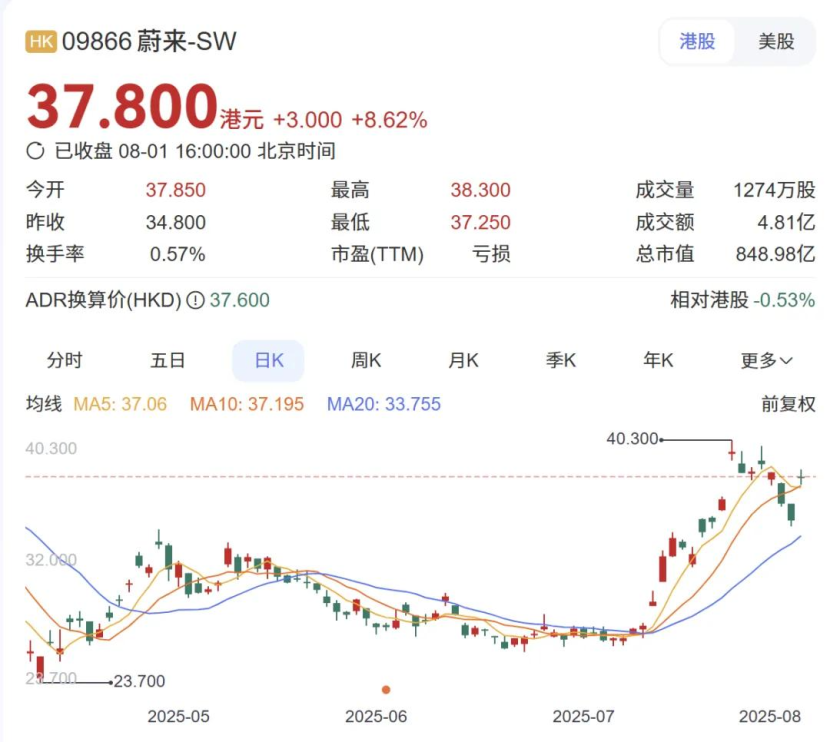This screenshot has height=742, width=830.
Task: Click the +8.62% change percentage
Action: (389, 120)
